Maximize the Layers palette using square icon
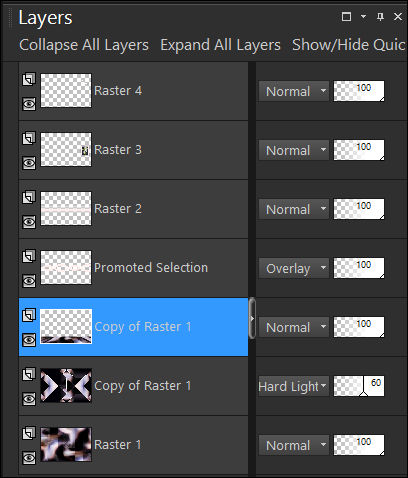Screen dimensions: 408x478 pyautogui.click(x=346, y=16)
